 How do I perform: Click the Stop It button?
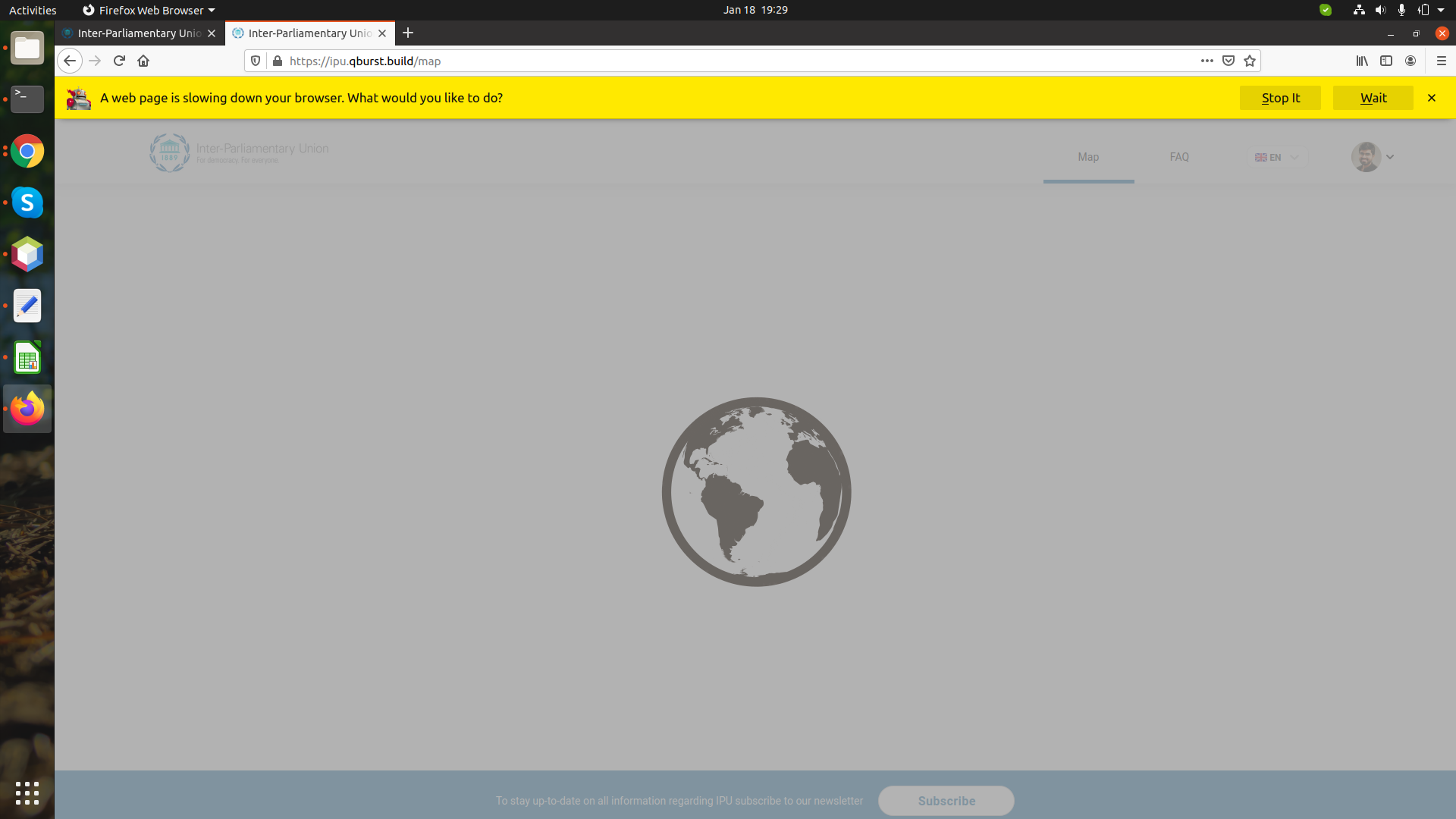tap(1280, 98)
